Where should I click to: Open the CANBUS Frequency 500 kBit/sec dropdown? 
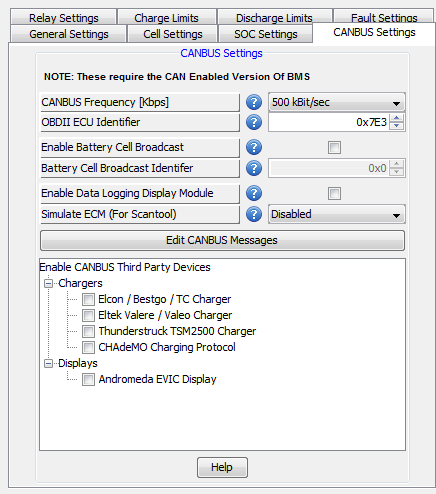click(337, 102)
